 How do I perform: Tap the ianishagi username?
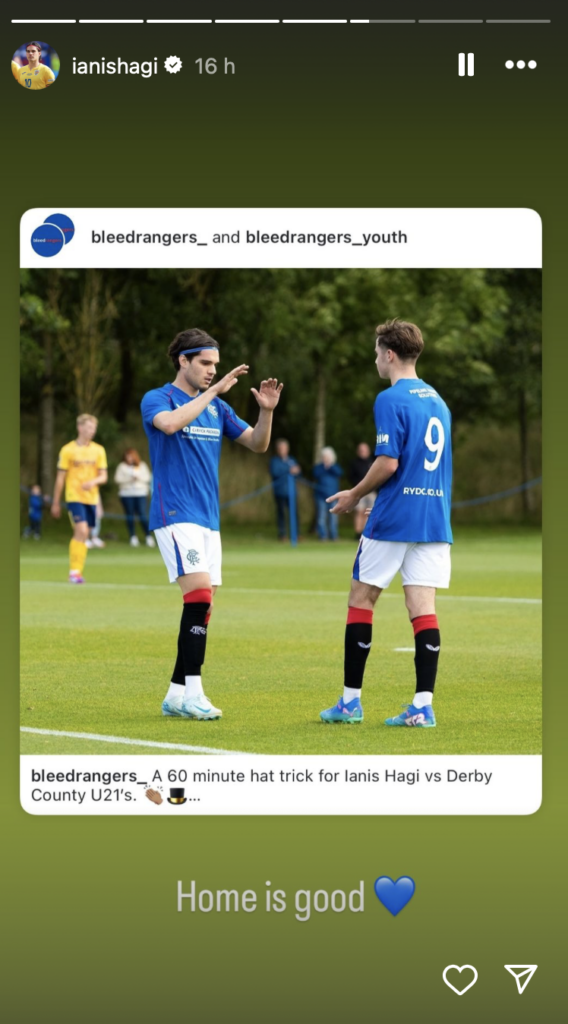tap(114, 66)
